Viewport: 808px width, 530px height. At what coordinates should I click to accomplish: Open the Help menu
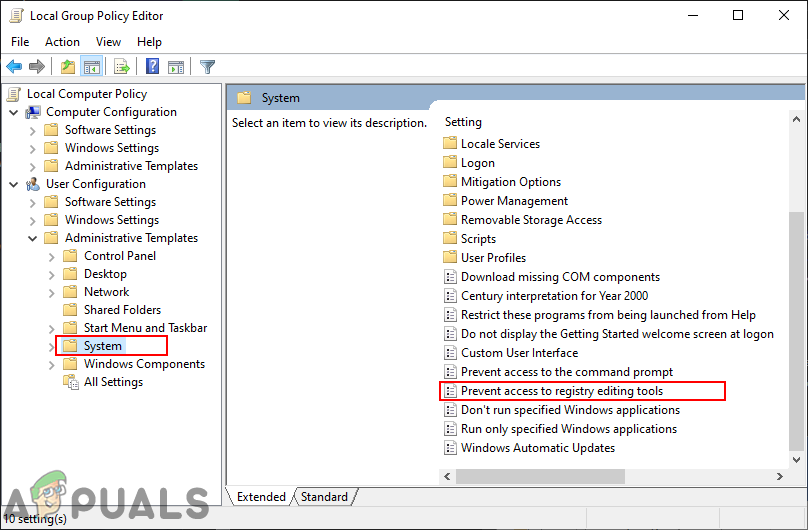(x=149, y=42)
